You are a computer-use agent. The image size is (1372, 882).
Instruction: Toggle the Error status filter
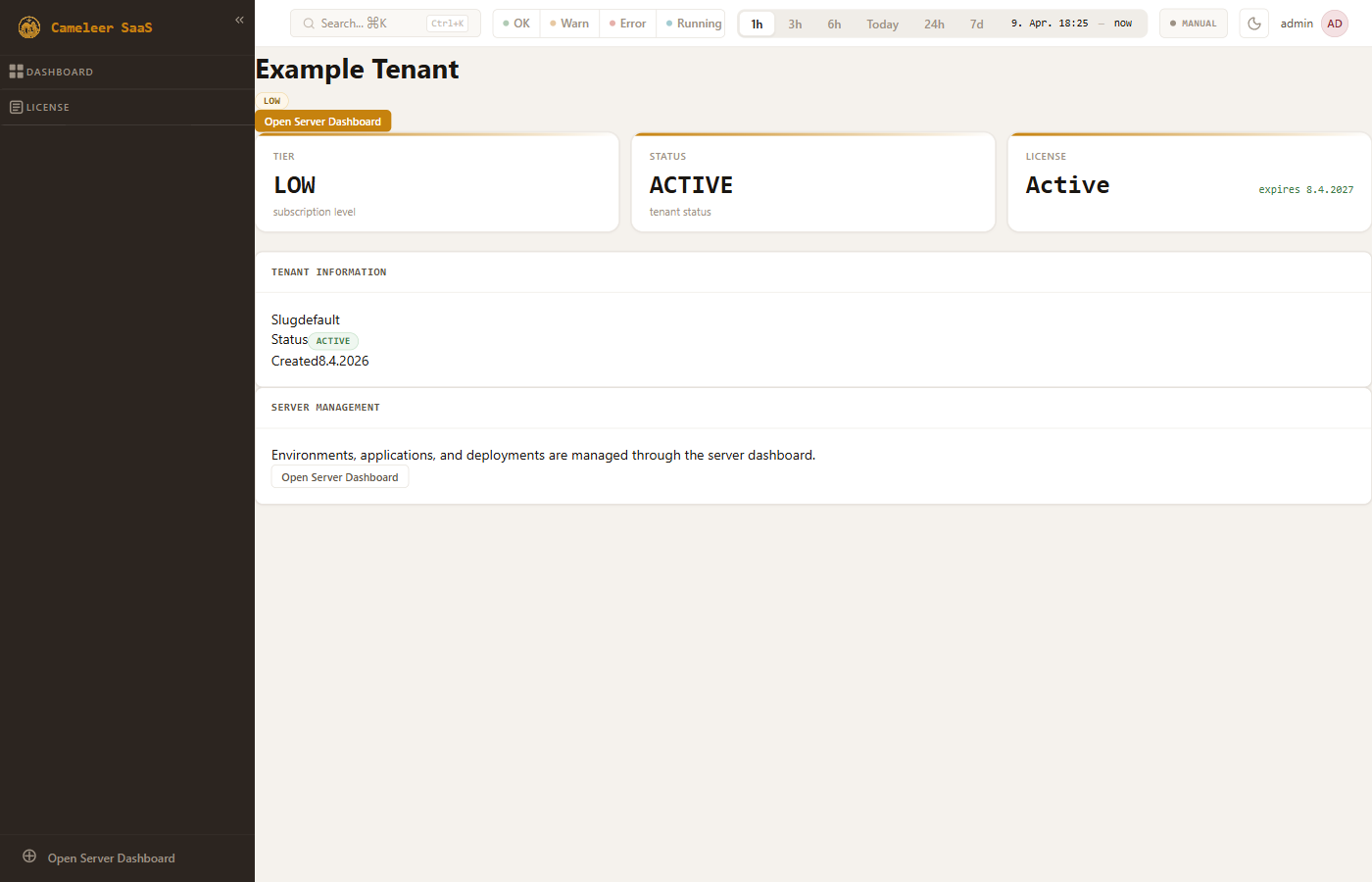point(628,24)
